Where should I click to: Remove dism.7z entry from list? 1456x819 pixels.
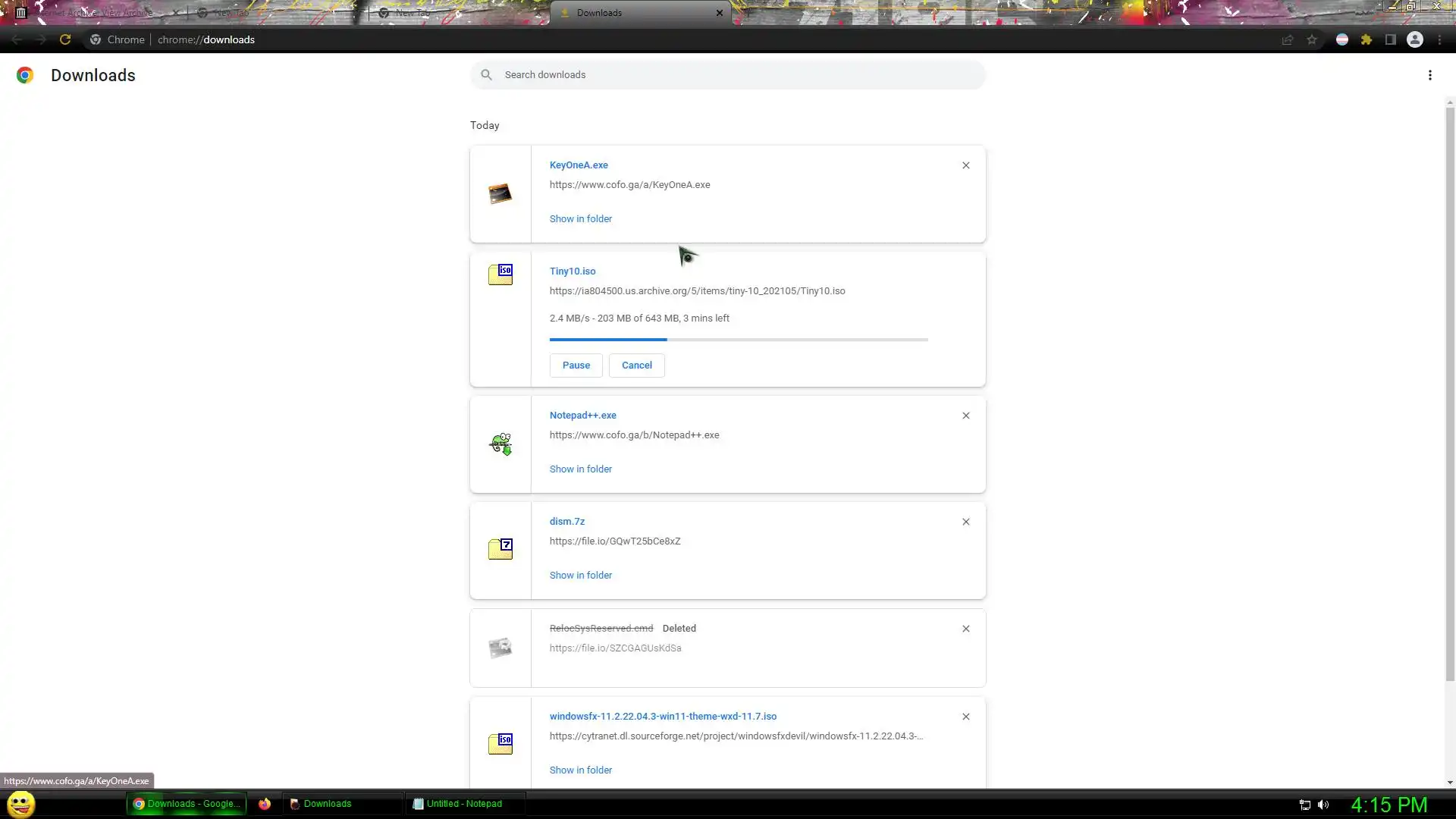pos(965,522)
